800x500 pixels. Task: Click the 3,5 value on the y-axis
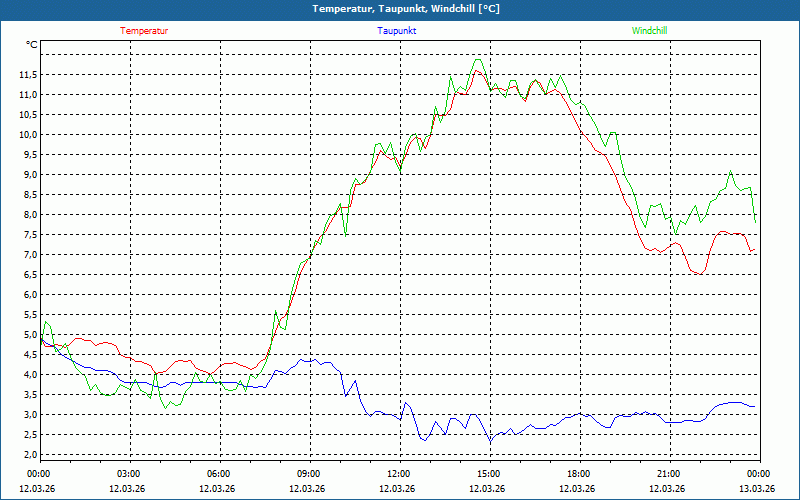pos(29,395)
